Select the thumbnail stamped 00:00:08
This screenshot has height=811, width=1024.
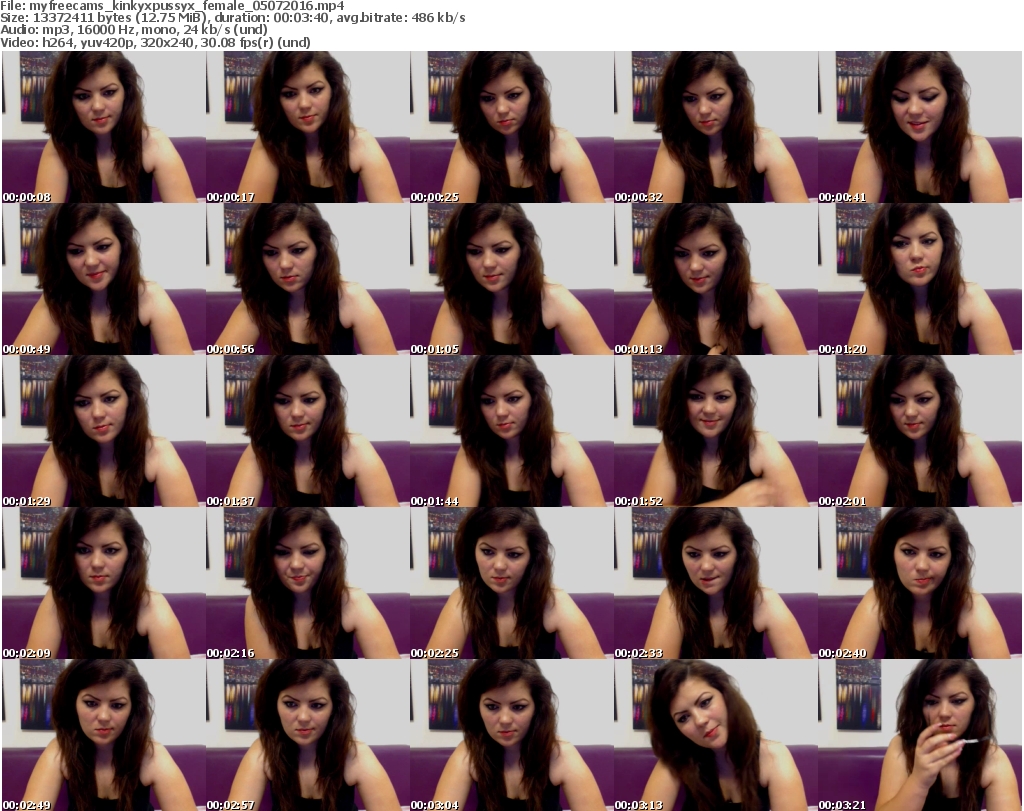coord(104,127)
